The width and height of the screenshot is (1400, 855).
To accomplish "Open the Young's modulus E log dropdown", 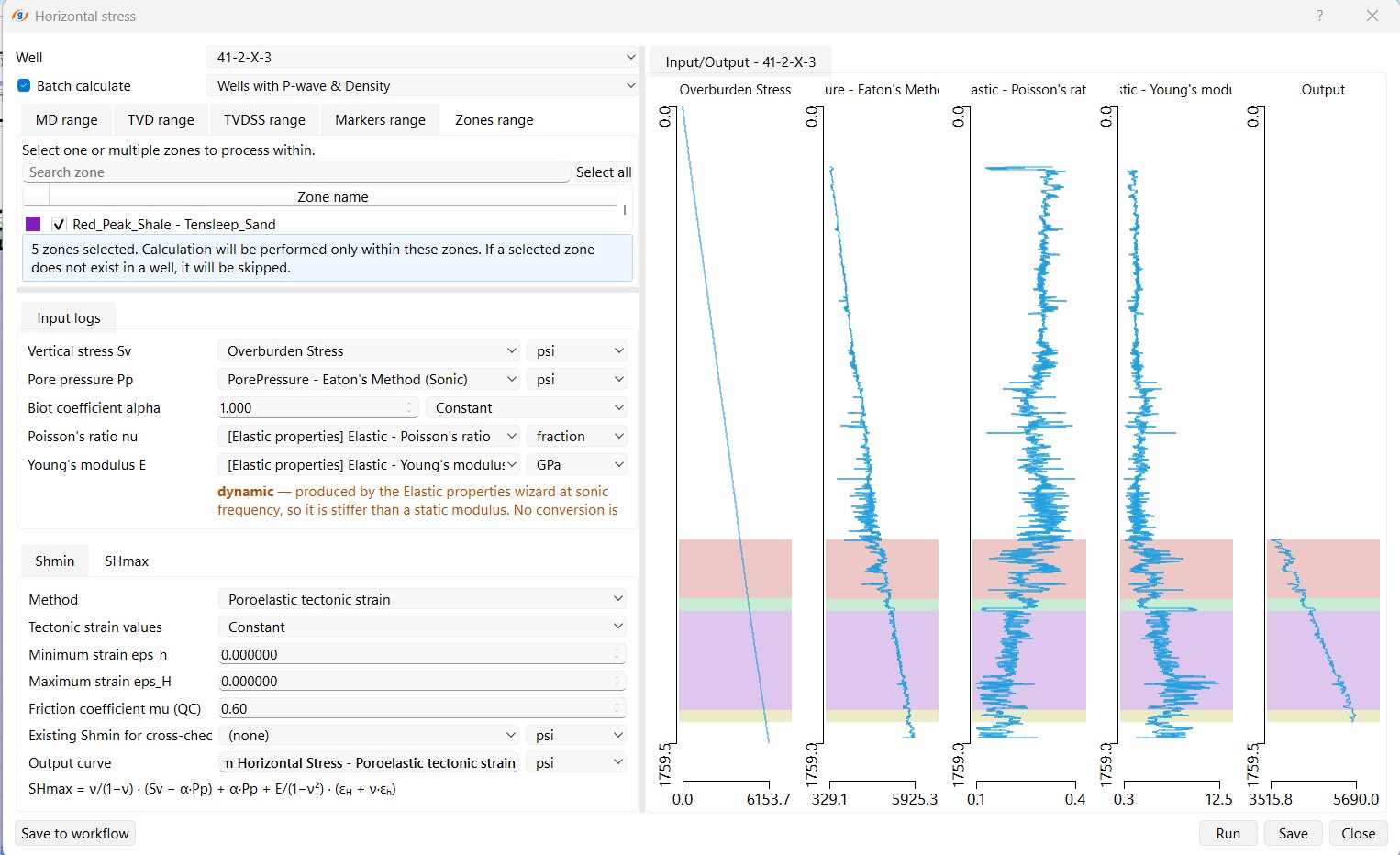I will pos(369,465).
